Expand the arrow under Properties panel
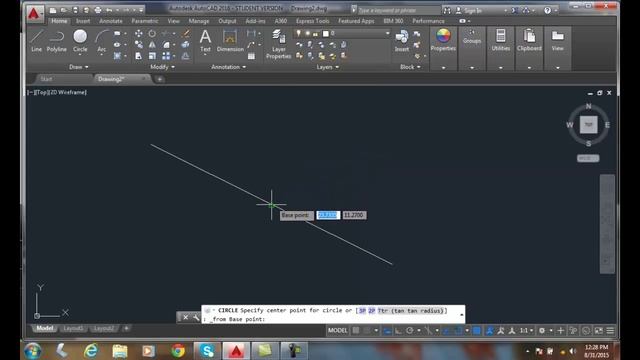 pos(443,68)
